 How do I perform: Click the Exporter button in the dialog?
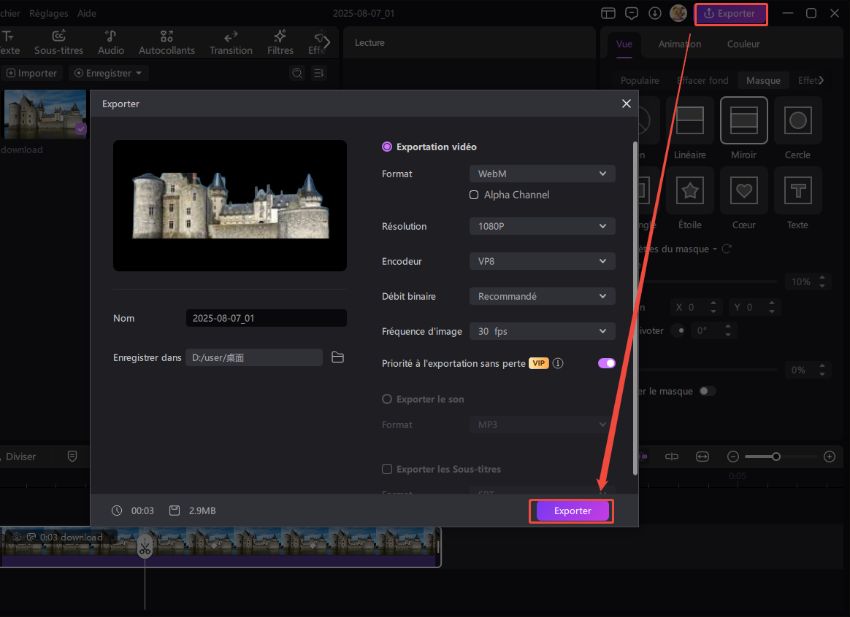coord(572,511)
